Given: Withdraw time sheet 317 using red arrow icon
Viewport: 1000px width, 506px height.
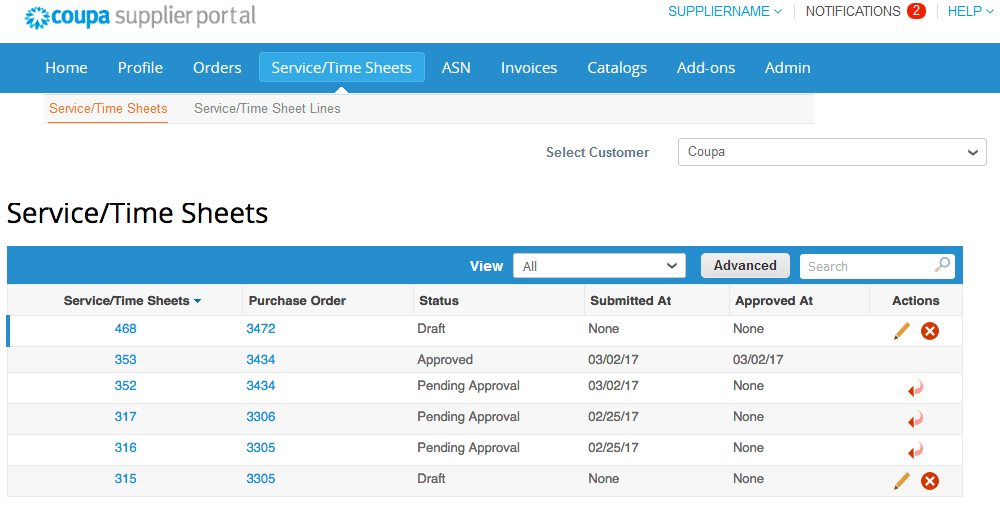Looking at the screenshot, I should (x=916, y=419).
